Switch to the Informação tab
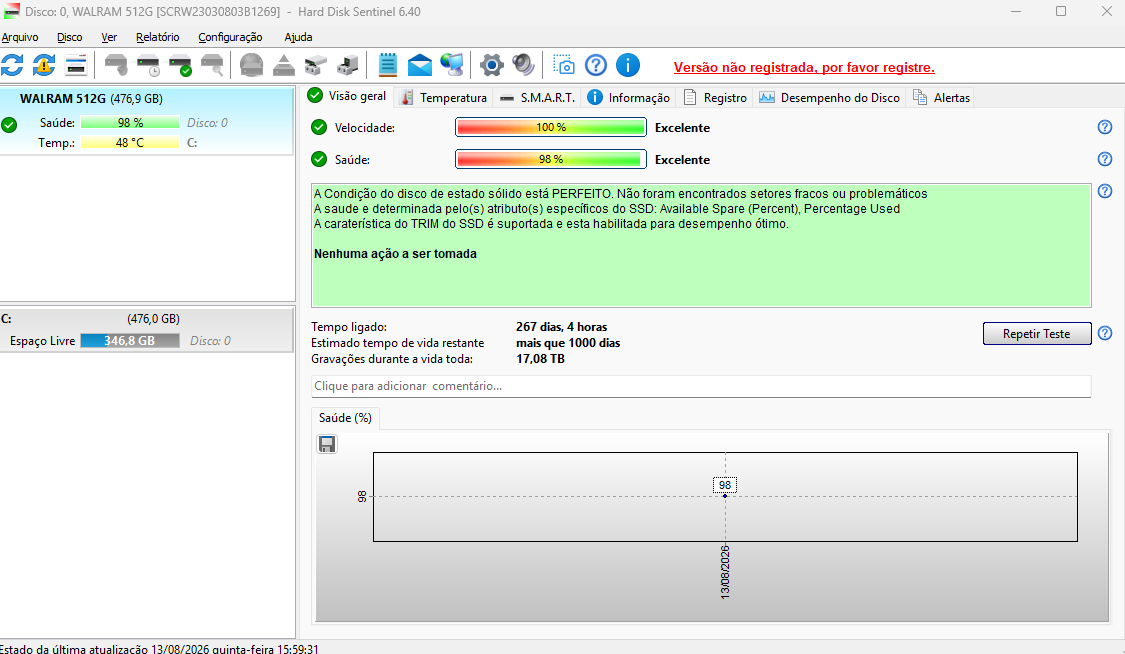This screenshot has width=1125, height=654. click(x=629, y=98)
